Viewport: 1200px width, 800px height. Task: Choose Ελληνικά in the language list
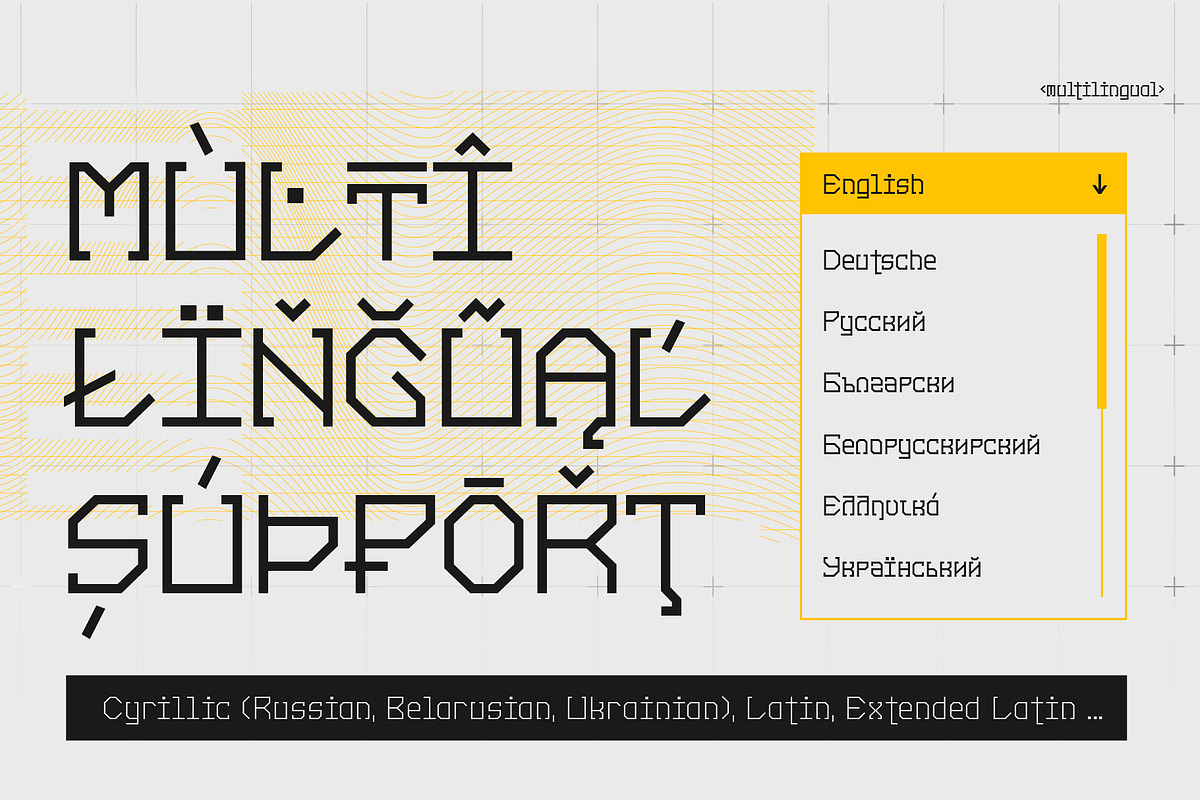pos(881,506)
